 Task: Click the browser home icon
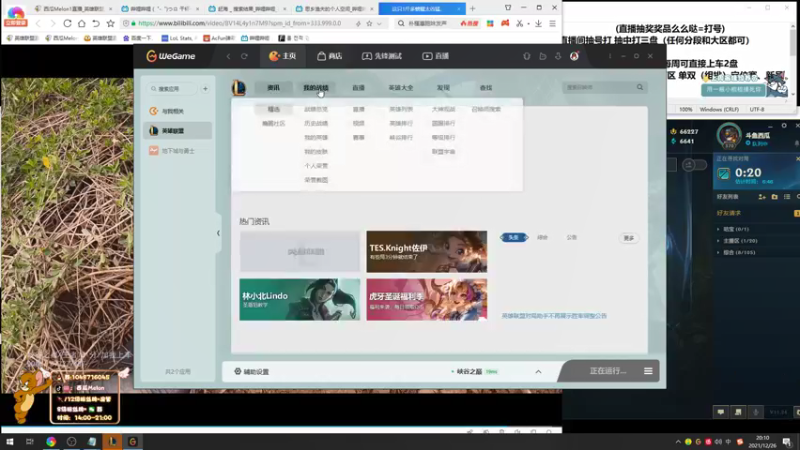click(82, 23)
